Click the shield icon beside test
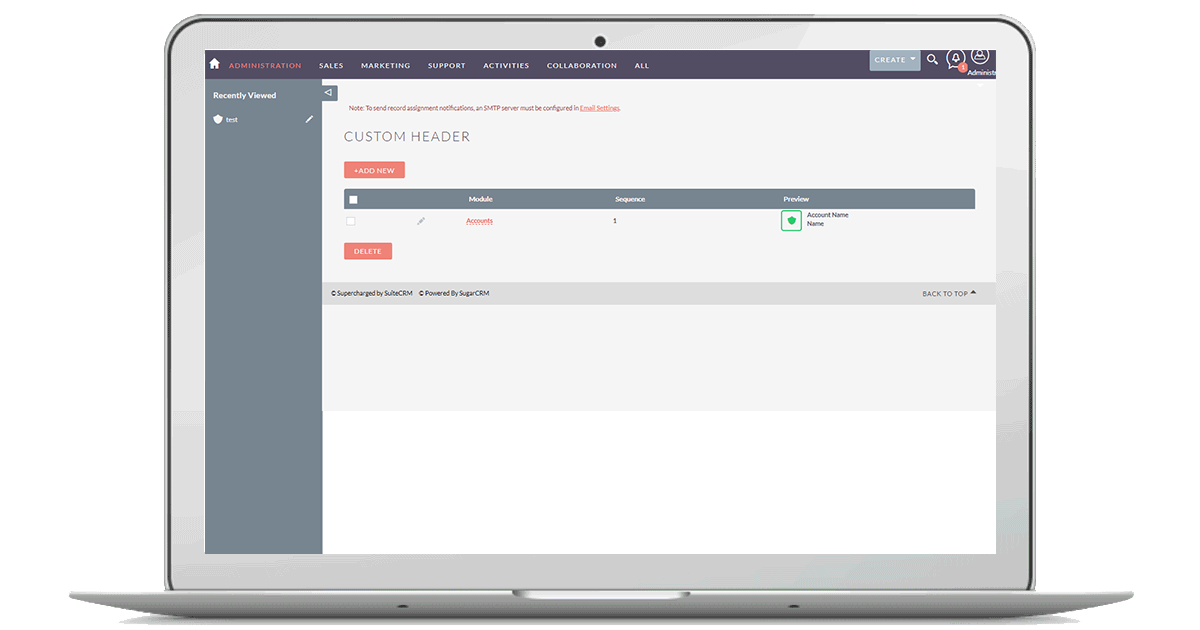Viewport: 1200px width, 630px height. tap(218, 119)
